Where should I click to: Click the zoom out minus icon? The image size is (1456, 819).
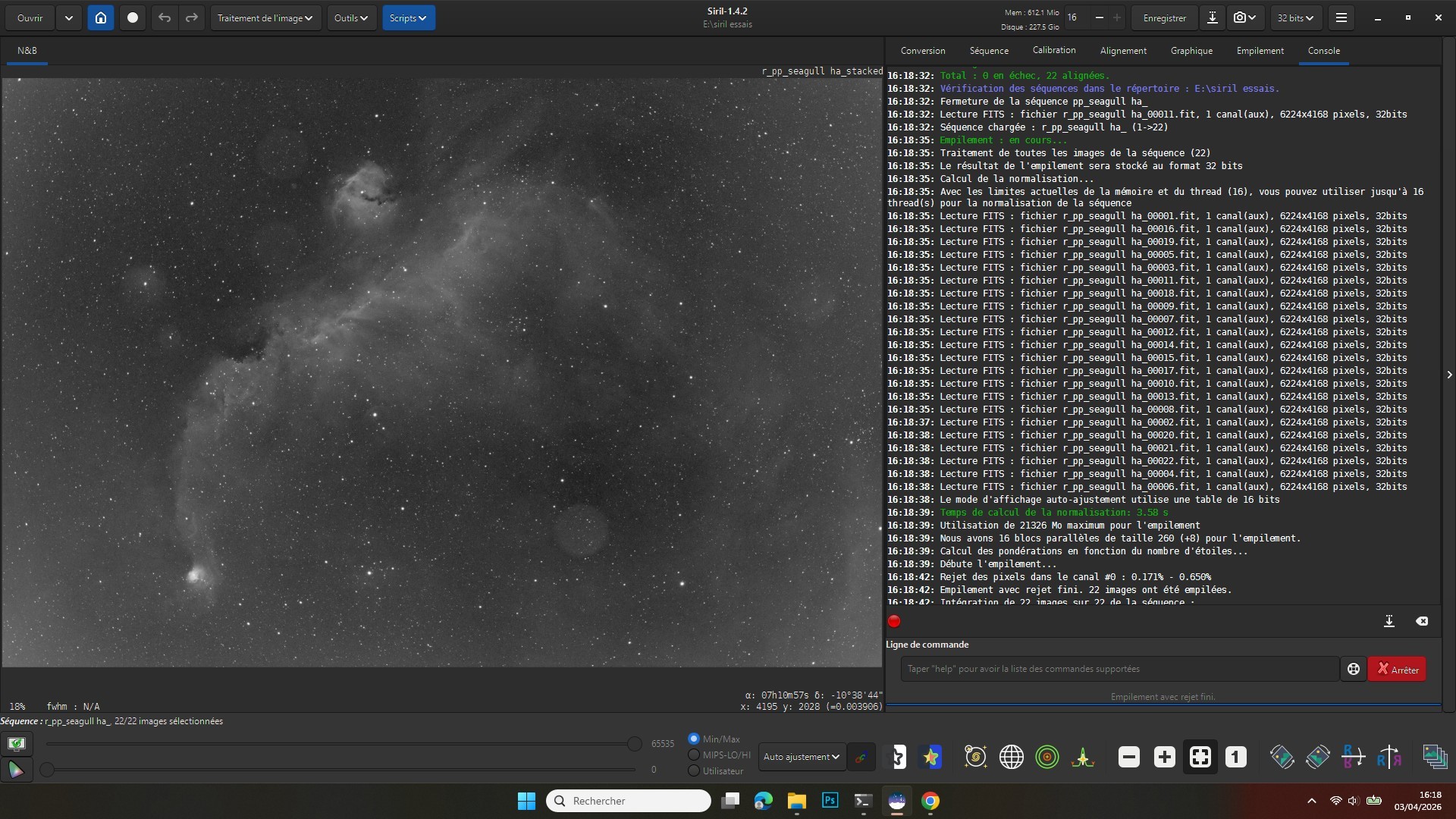(1128, 757)
